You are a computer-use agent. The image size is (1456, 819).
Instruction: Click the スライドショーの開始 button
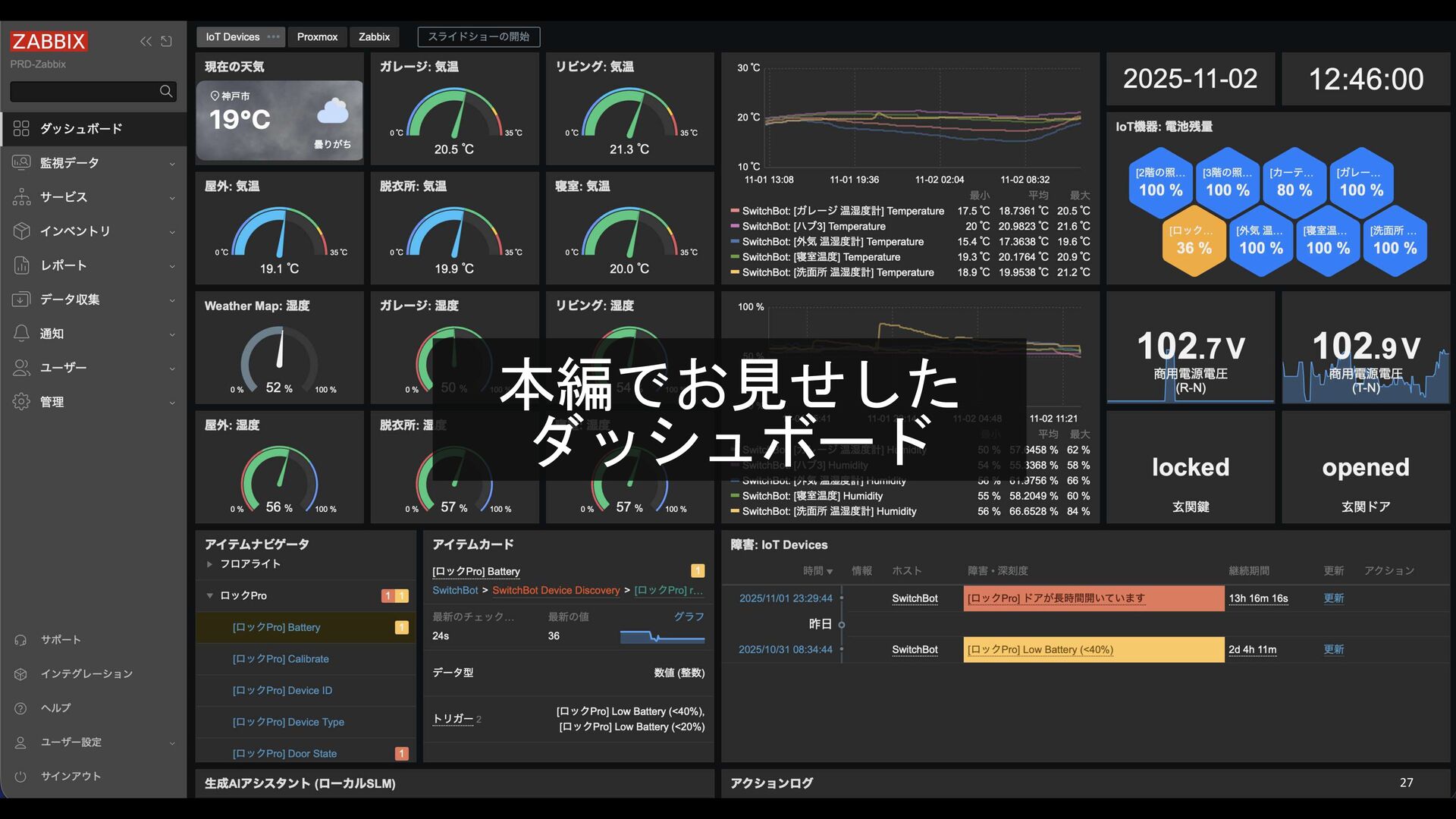tap(479, 37)
